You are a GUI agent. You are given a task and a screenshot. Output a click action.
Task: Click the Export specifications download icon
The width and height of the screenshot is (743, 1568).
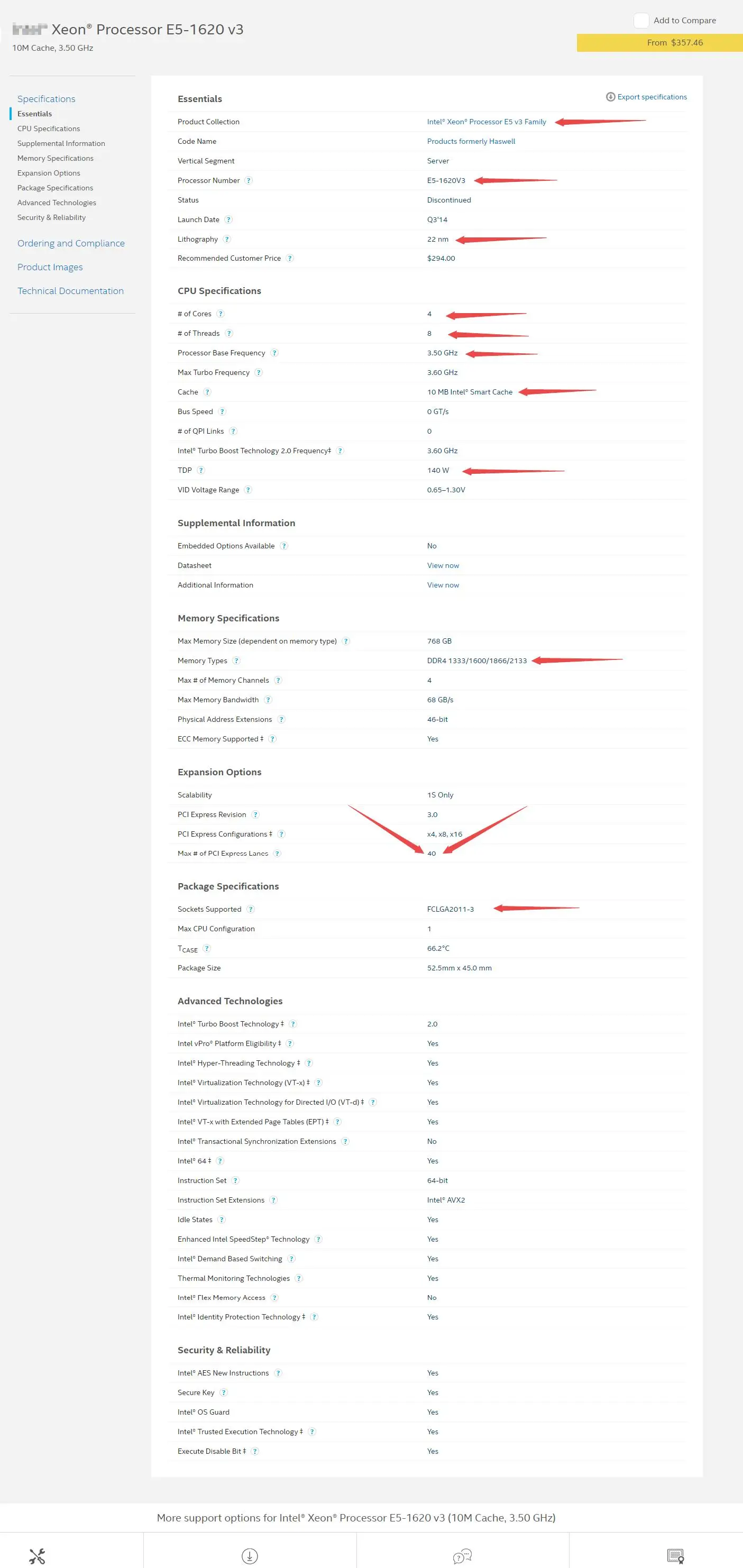[610, 97]
